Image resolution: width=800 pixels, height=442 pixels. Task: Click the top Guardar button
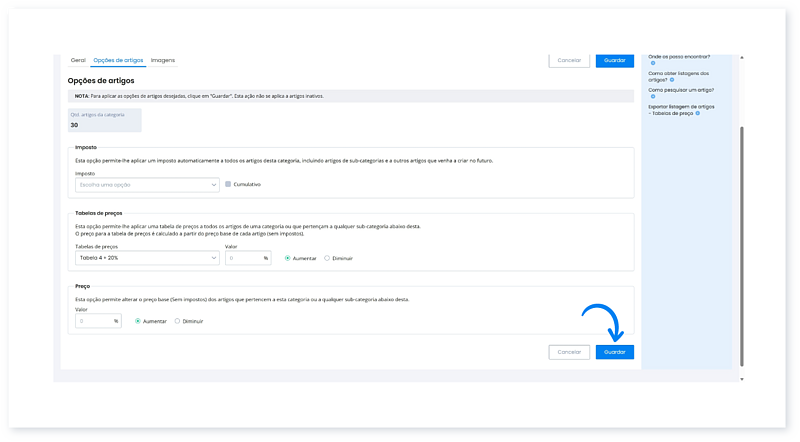[614, 60]
